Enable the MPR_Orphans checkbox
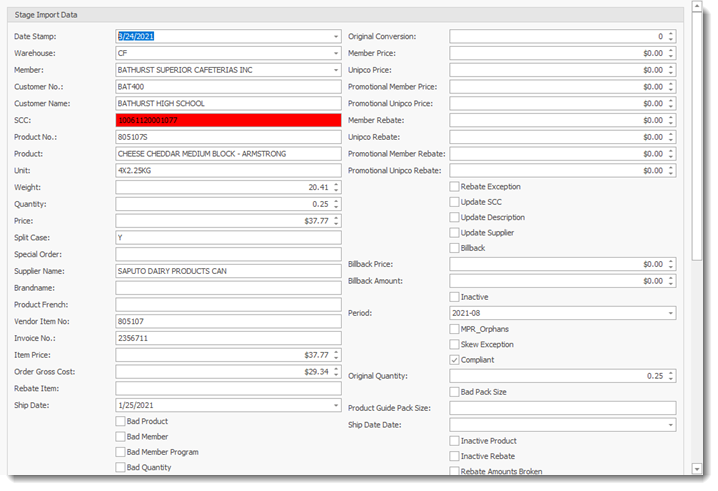Screen dimensions: 718x491 455,329
